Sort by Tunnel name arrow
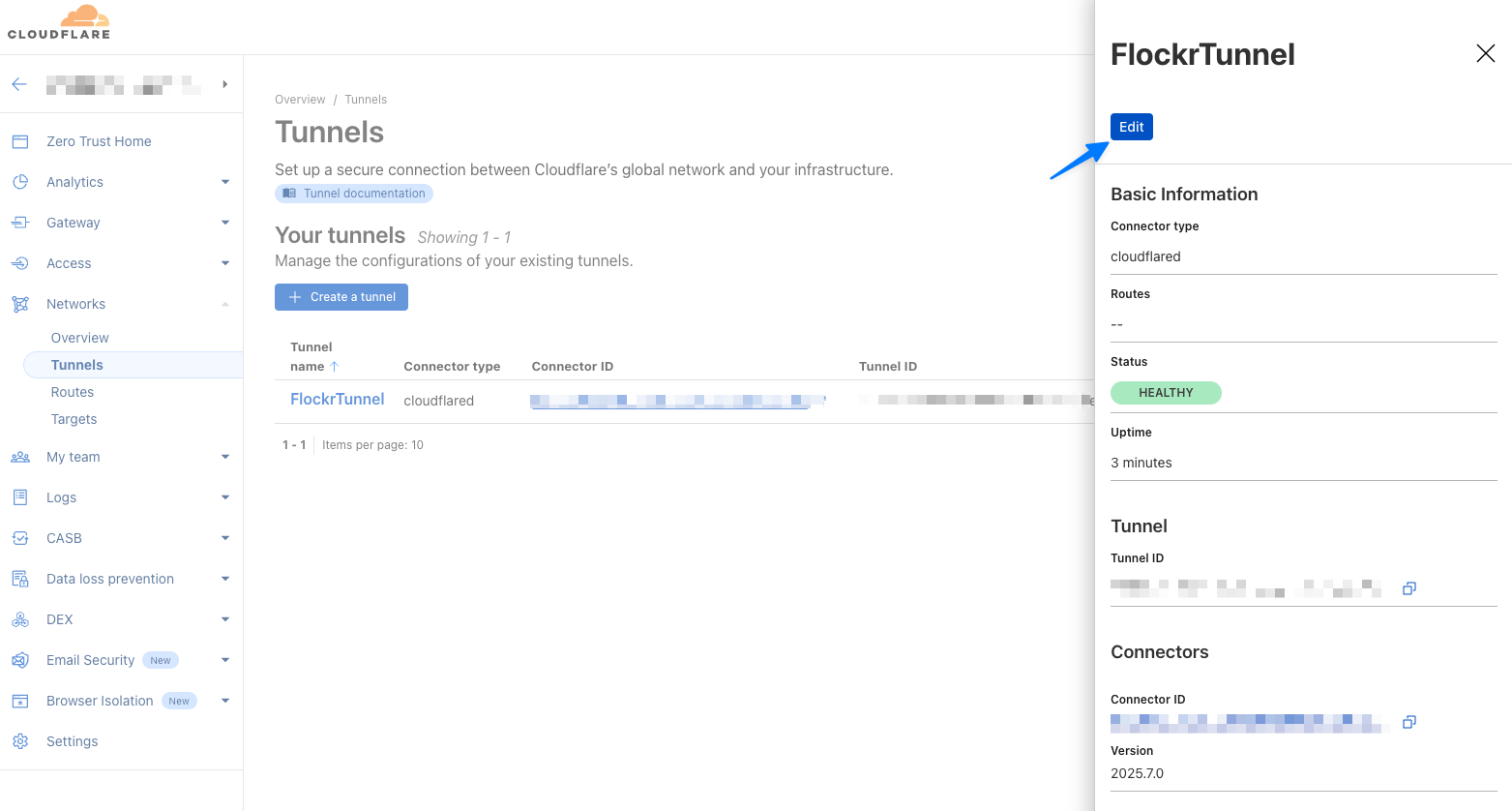This screenshot has width=1512, height=811. [x=335, y=367]
